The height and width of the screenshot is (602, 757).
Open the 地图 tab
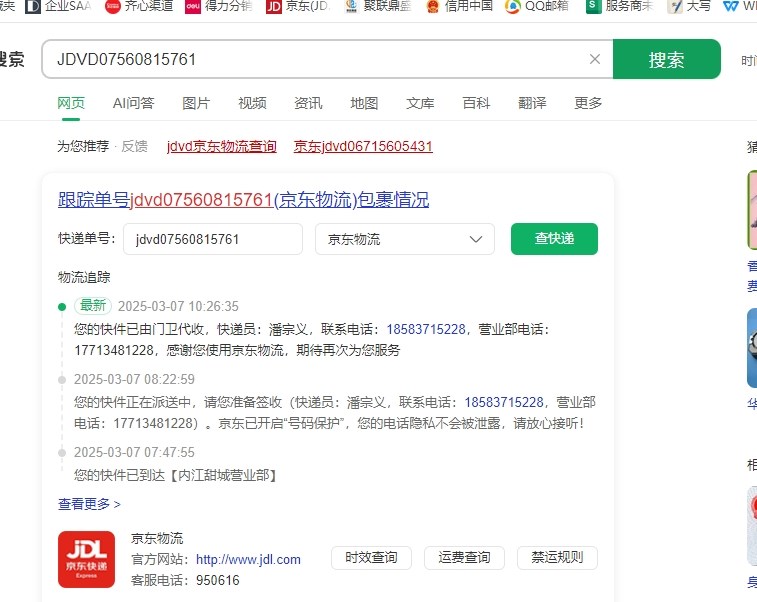click(x=364, y=103)
